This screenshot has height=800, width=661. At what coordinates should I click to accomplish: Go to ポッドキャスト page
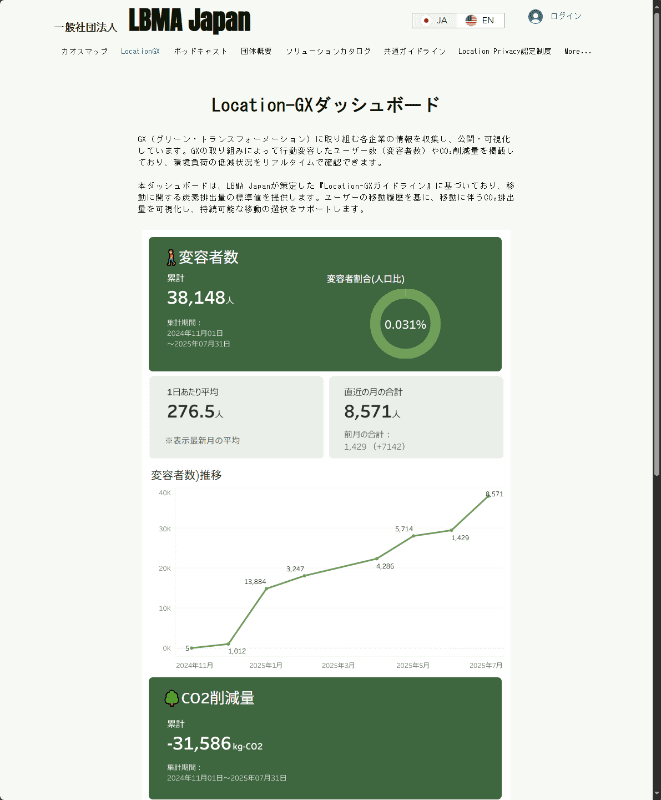pyautogui.click(x=200, y=52)
